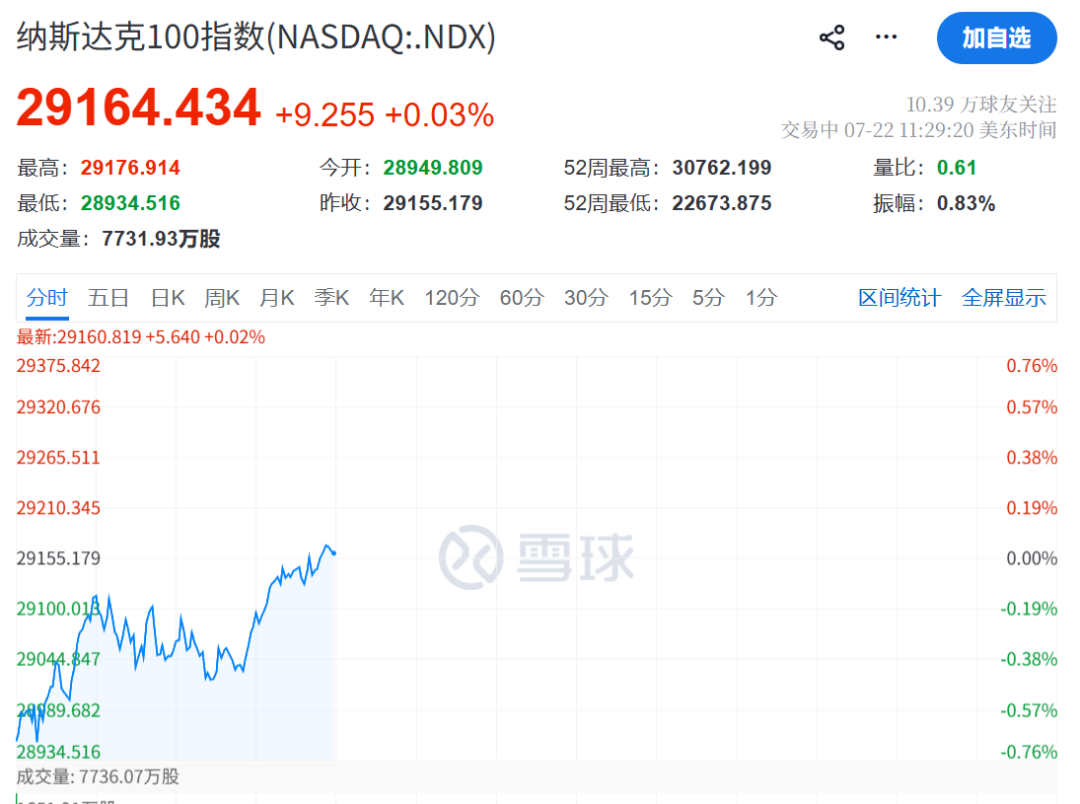Click the 雪球 watermark logo in the chart
This screenshot has width=1080, height=804.
coord(537,557)
